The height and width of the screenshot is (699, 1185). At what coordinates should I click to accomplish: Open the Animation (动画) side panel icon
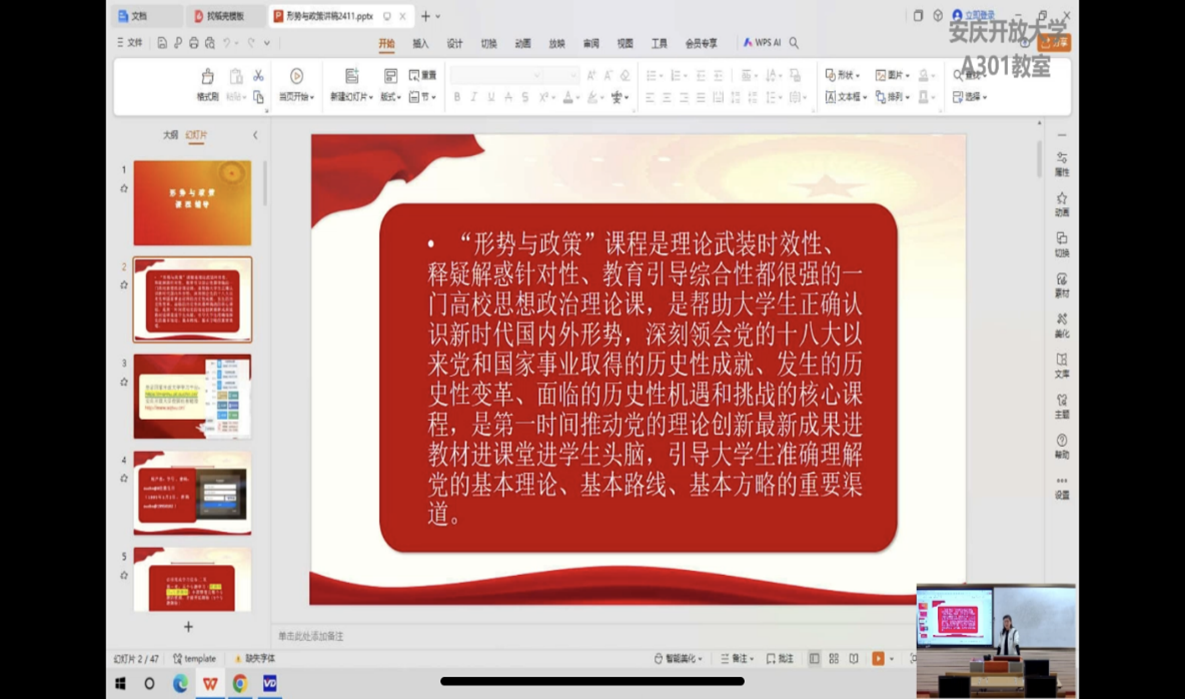click(x=1061, y=204)
